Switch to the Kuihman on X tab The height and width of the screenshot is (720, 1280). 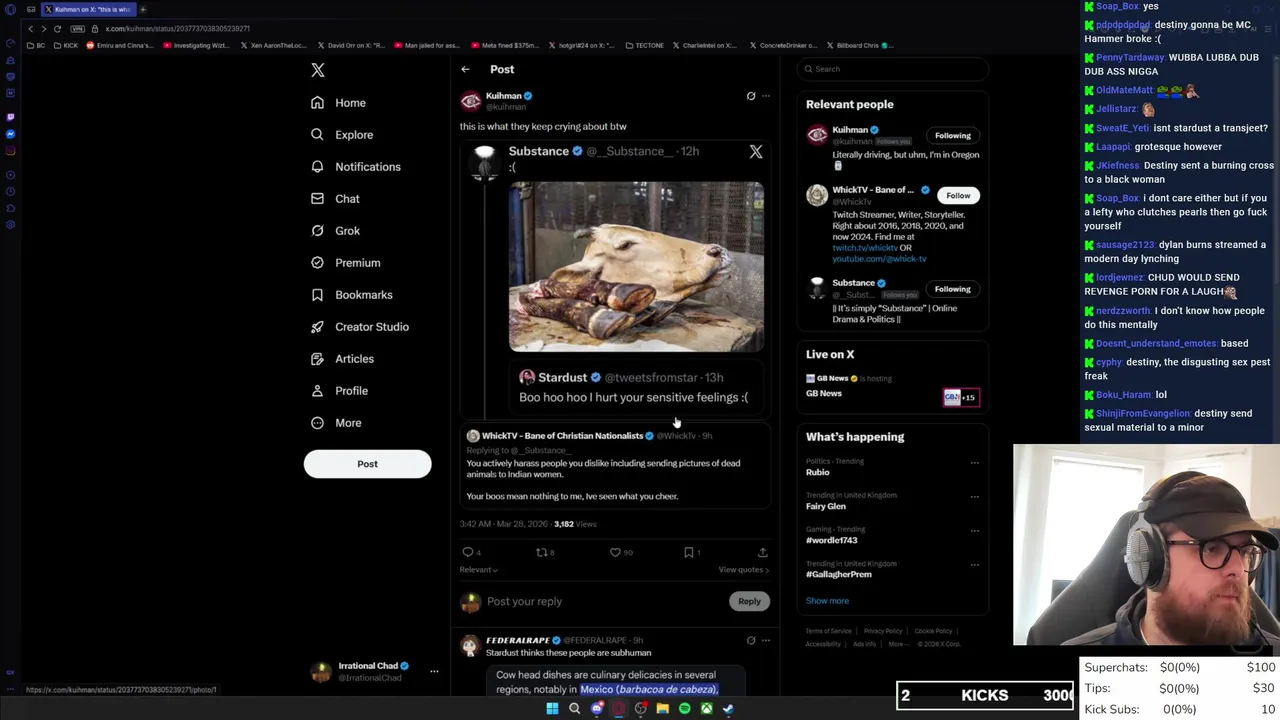click(x=87, y=9)
